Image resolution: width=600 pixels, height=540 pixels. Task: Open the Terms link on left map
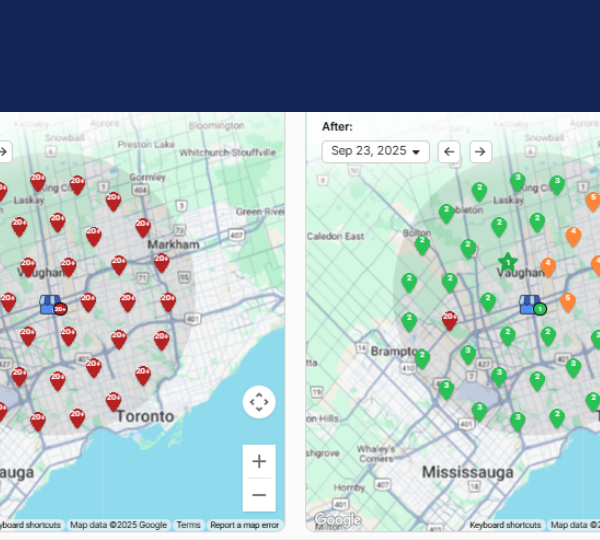pos(188,525)
